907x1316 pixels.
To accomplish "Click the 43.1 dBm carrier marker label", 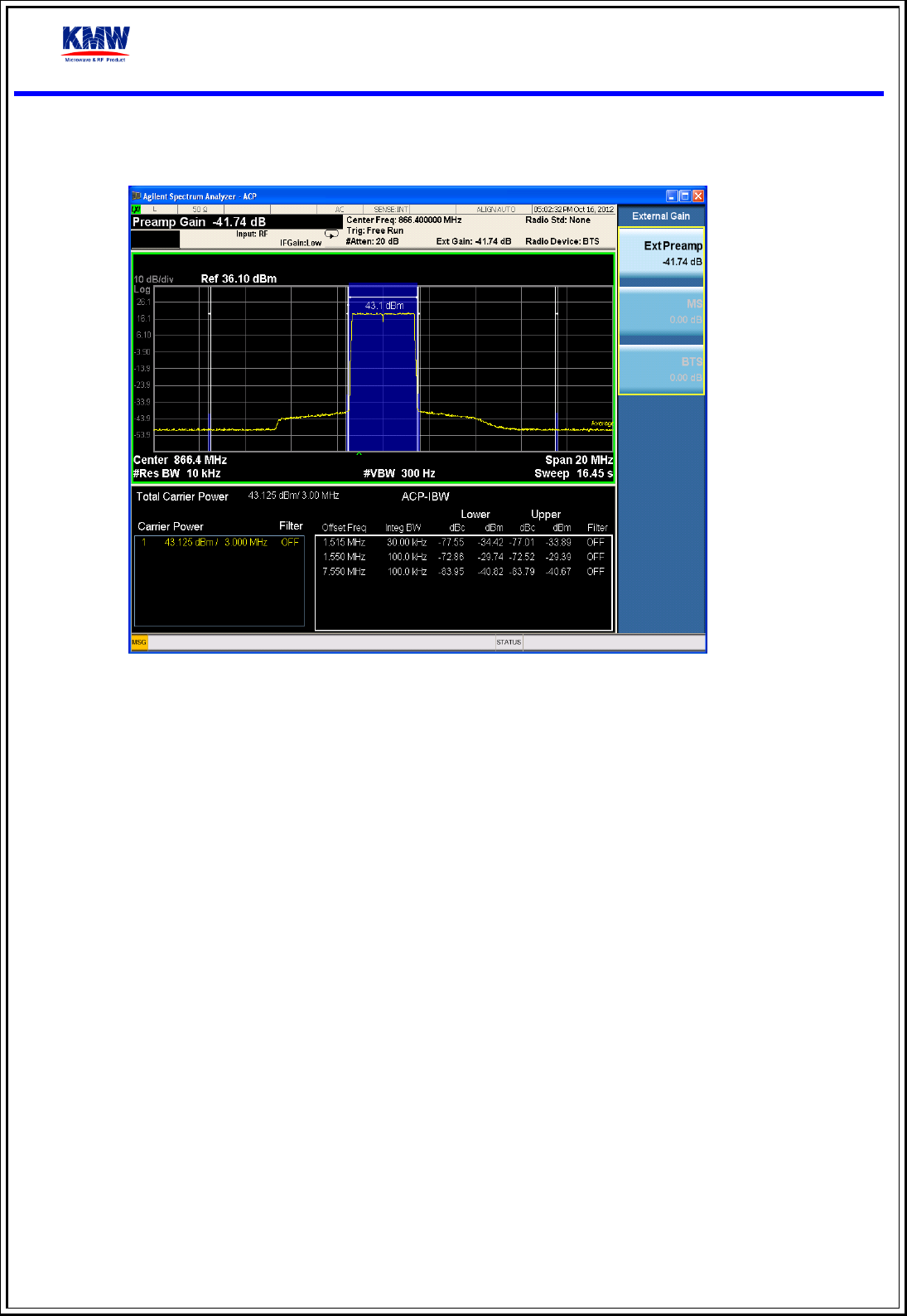I will (384, 306).
